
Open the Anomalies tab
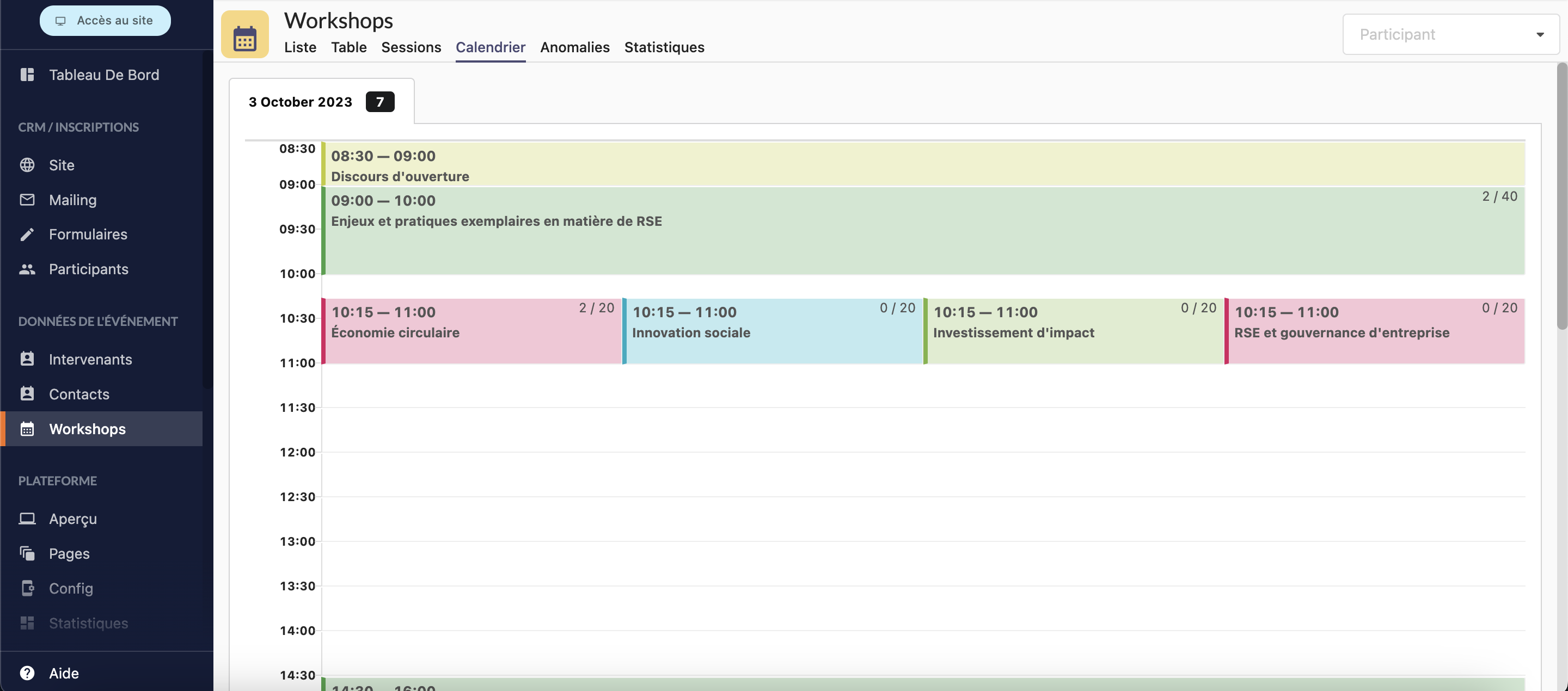[x=574, y=47]
